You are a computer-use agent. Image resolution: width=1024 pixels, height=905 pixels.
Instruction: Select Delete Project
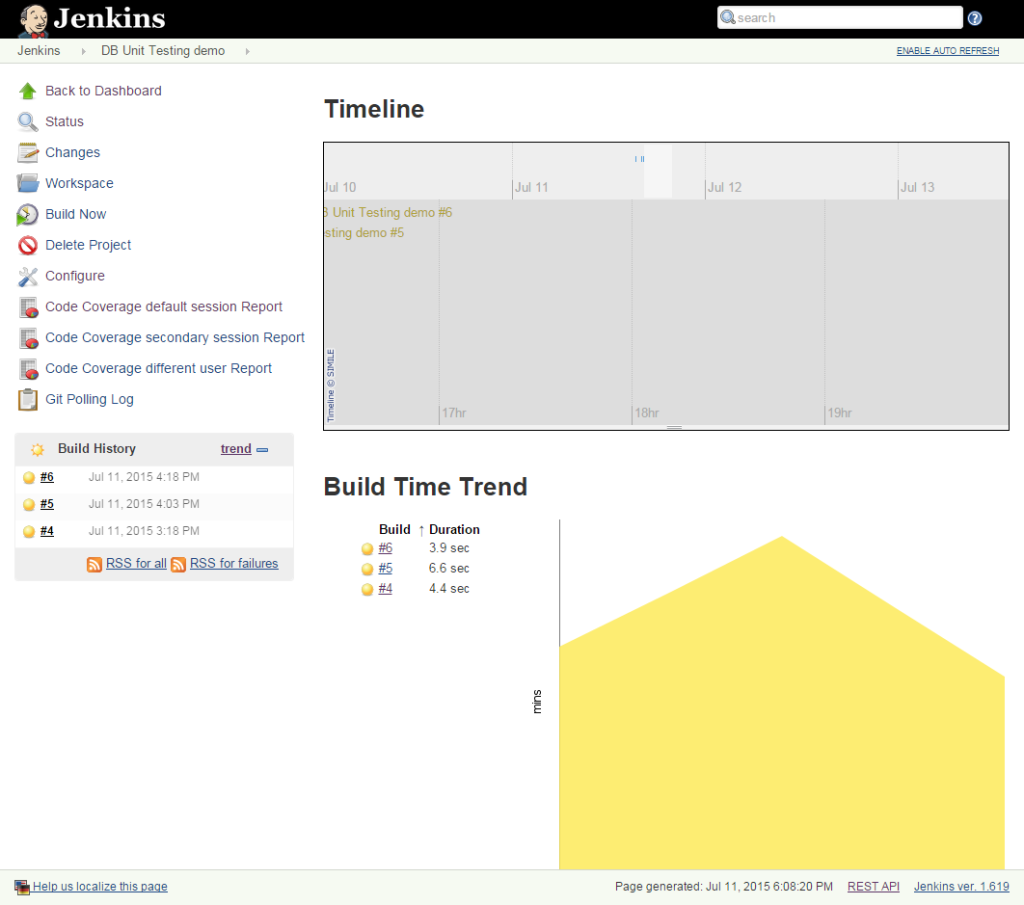click(x=88, y=245)
